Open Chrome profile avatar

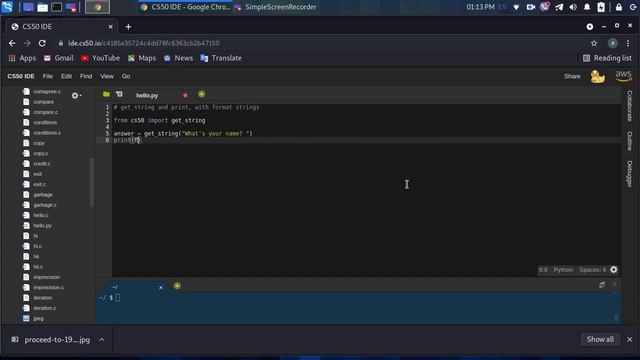[612, 43]
